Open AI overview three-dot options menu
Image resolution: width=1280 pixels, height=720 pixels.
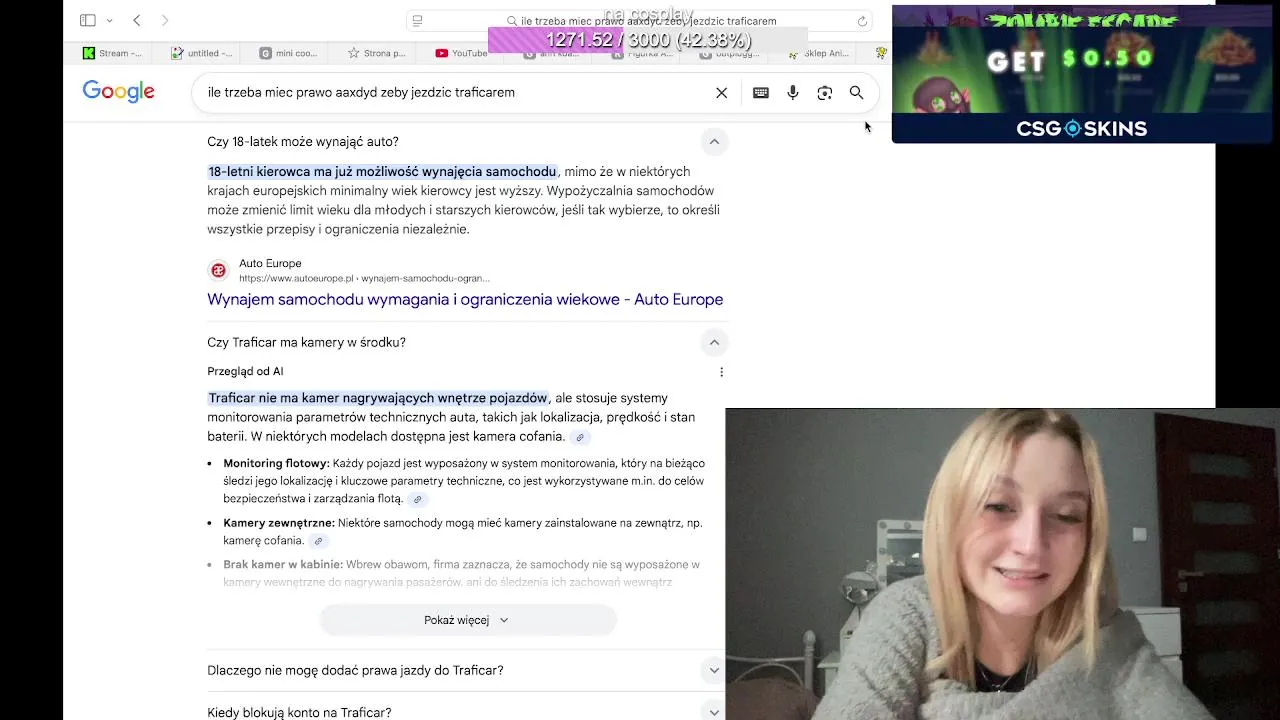click(721, 372)
